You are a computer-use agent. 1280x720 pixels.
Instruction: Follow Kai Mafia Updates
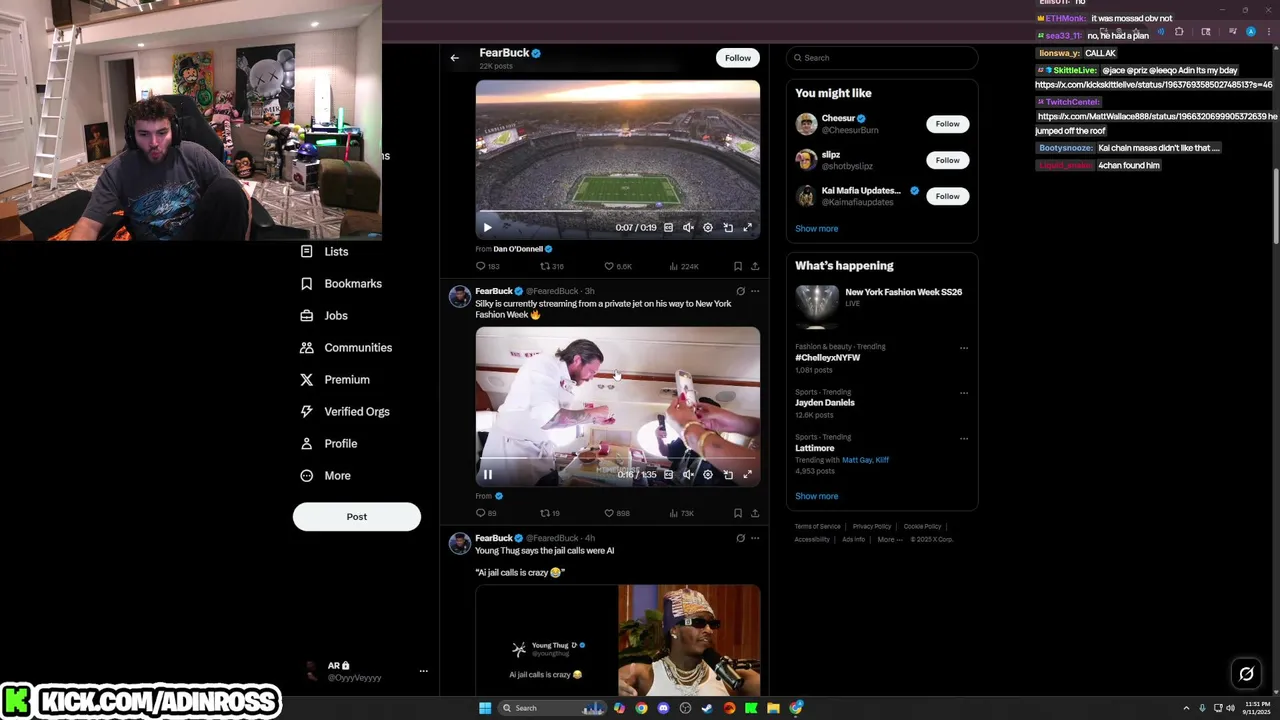pyautogui.click(x=948, y=196)
